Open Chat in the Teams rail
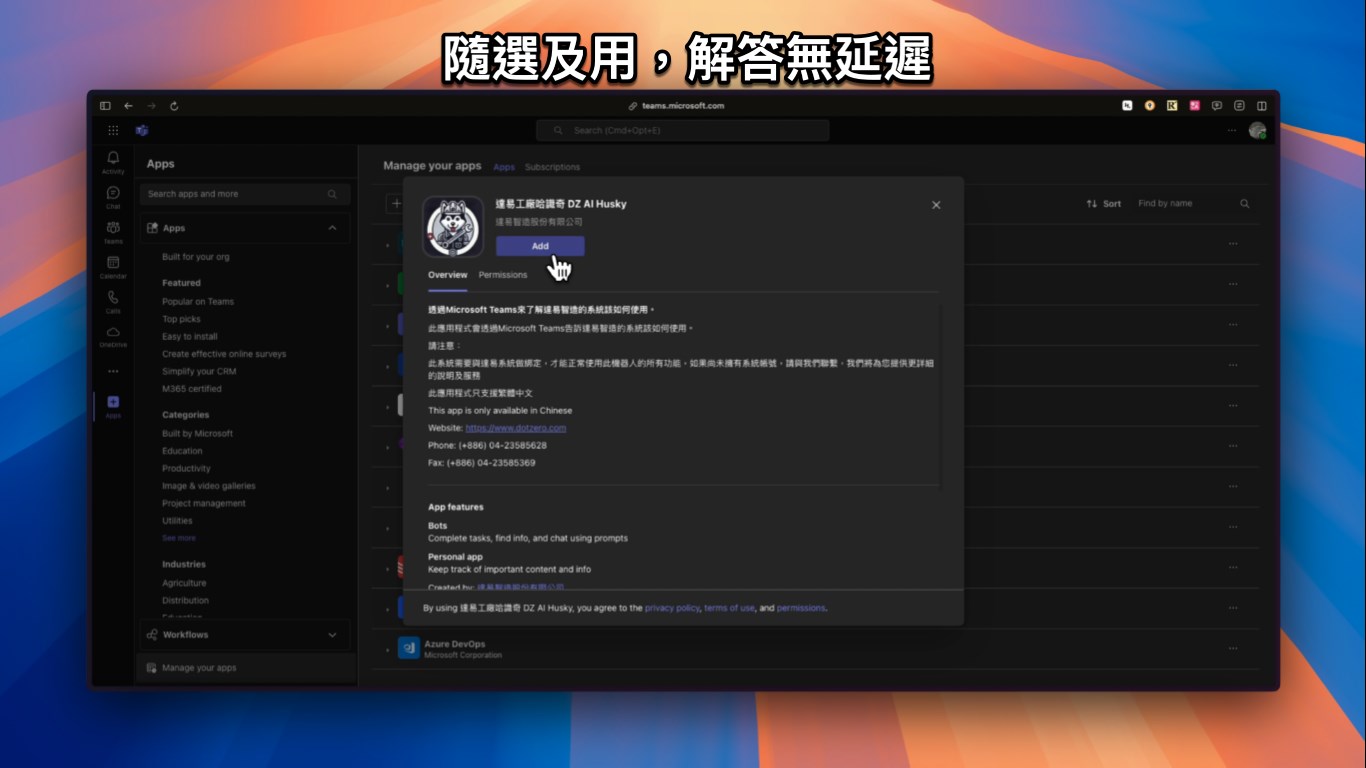The height and width of the screenshot is (768, 1366). 113,197
